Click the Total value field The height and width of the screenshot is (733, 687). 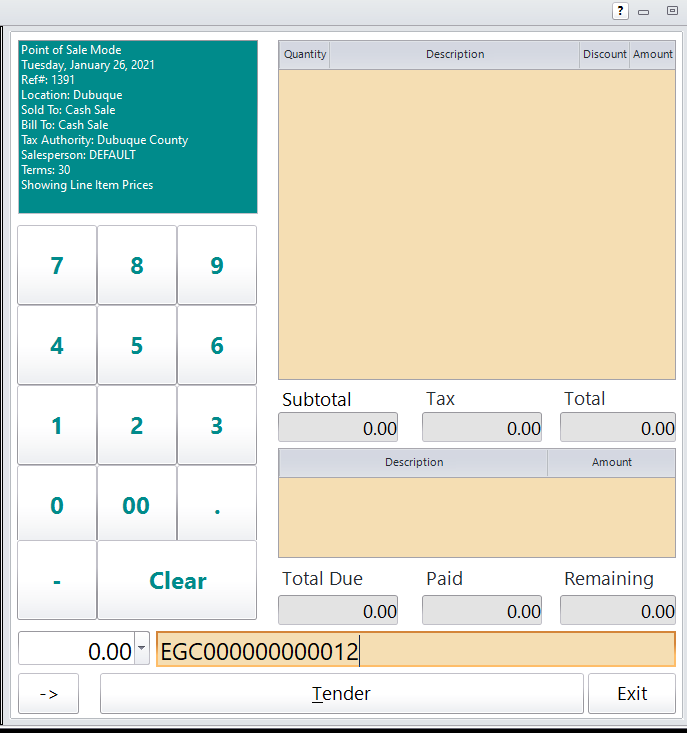[618, 427]
